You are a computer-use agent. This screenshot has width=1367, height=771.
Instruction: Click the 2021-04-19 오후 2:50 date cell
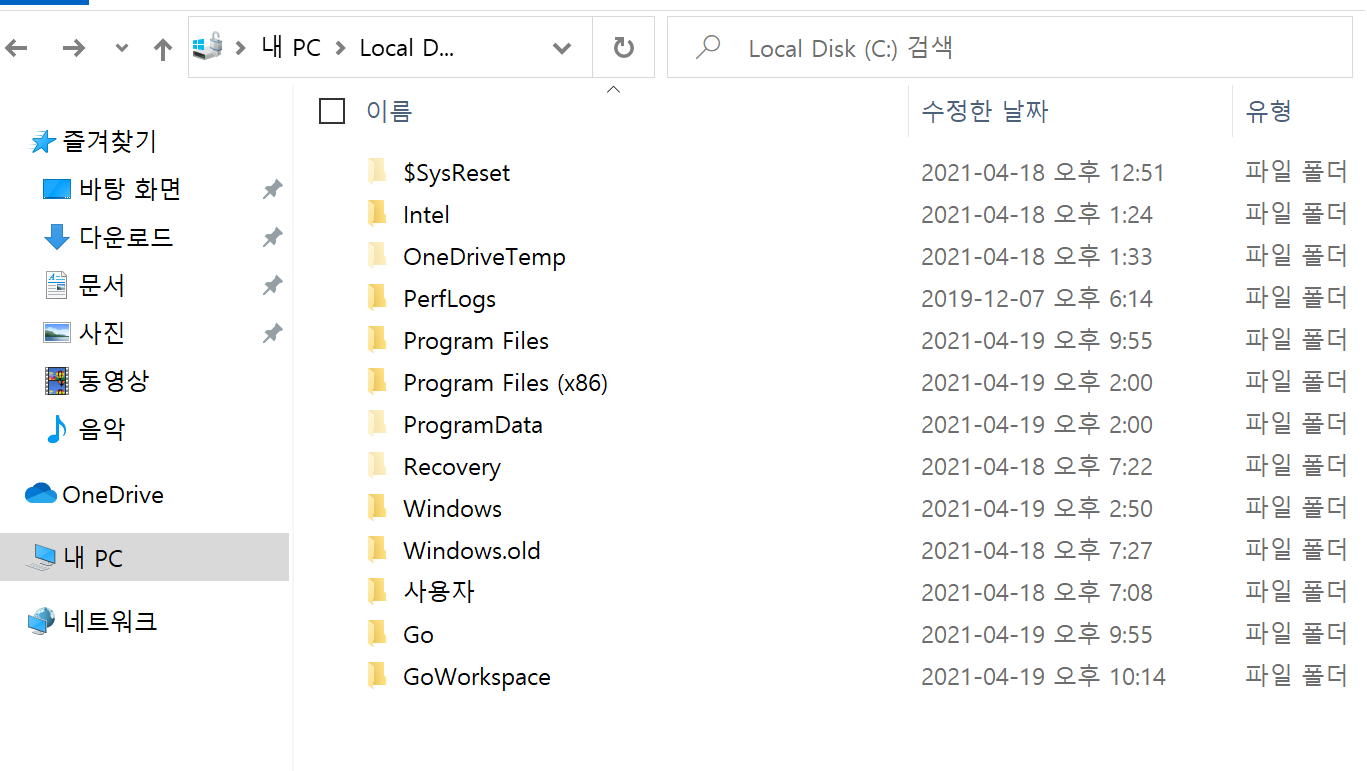click(x=1037, y=509)
